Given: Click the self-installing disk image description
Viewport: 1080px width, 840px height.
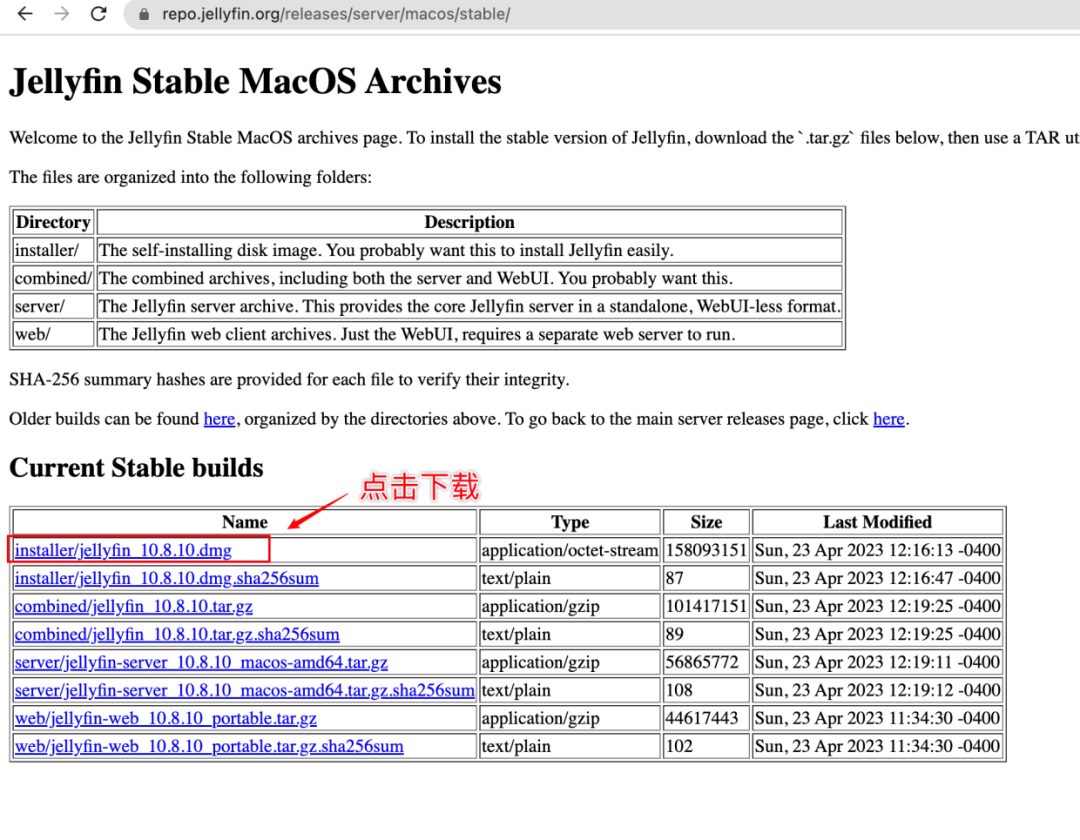Looking at the screenshot, I should (386, 250).
